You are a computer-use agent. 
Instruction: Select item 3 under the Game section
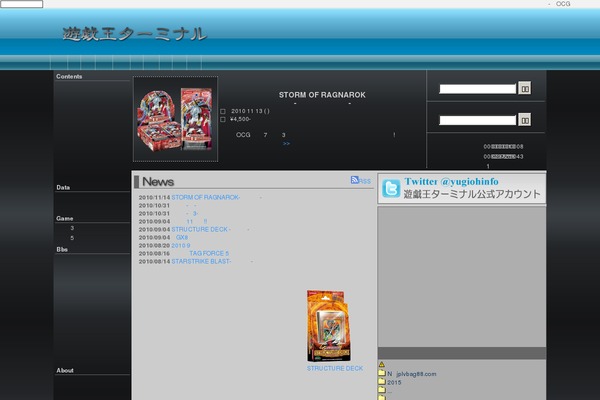72,228
